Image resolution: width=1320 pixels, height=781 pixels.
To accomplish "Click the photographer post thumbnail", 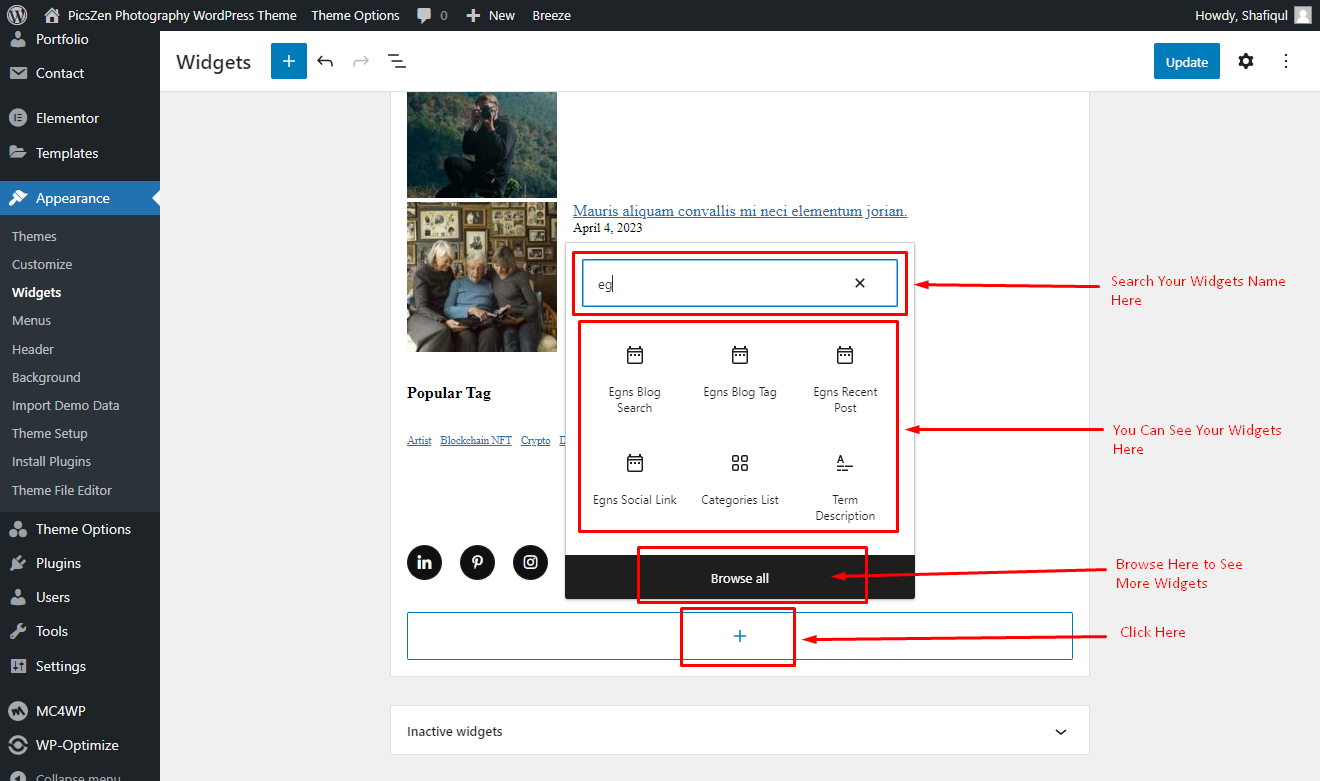I will pyautogui.click(x=482, y=144).
